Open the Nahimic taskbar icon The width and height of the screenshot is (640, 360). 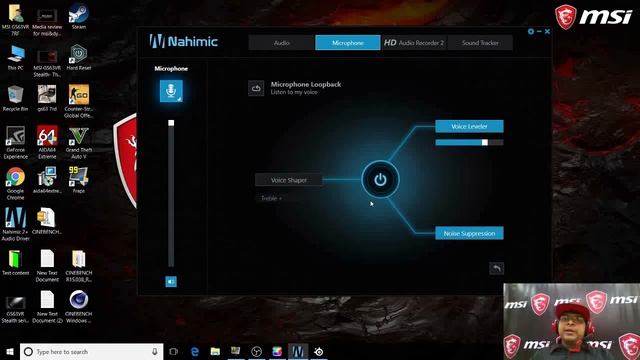tap(298, 351)
